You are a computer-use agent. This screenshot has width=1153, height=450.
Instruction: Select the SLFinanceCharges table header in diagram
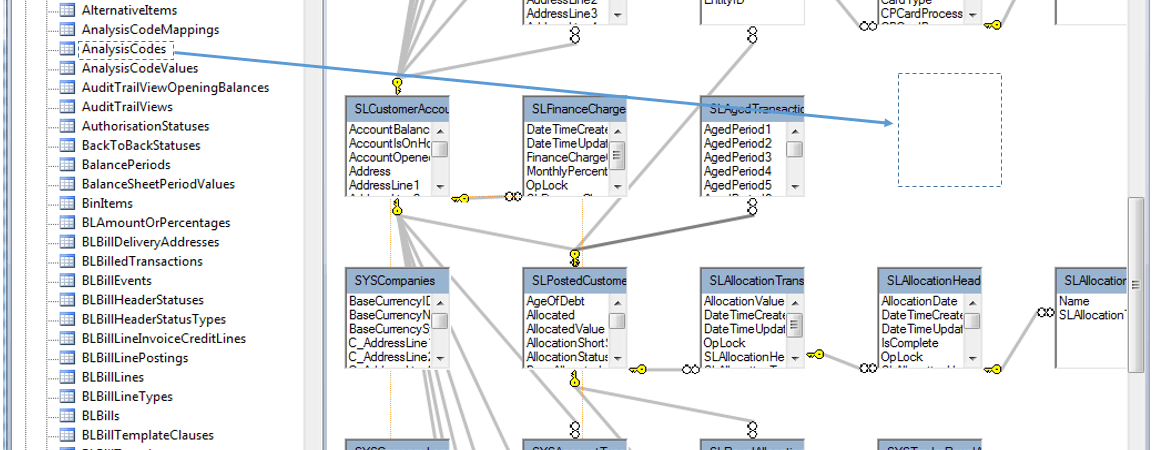575,109
